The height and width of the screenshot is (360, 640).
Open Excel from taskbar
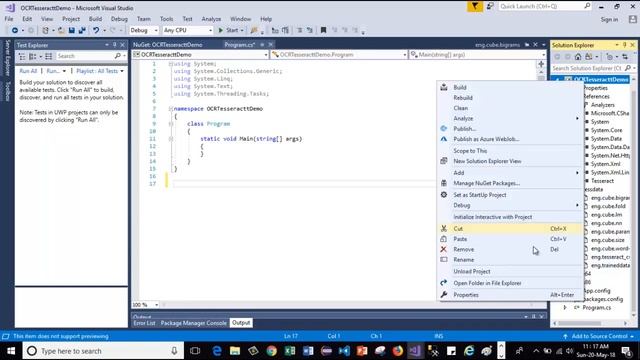(x=290, y=351)
